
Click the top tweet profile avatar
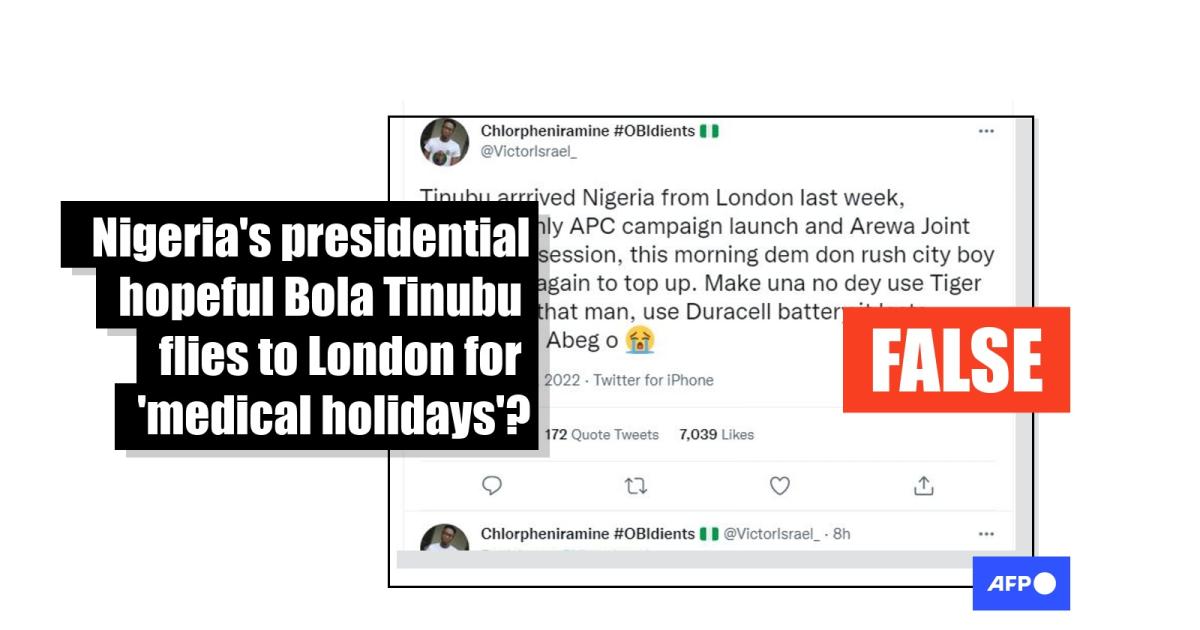444,143
